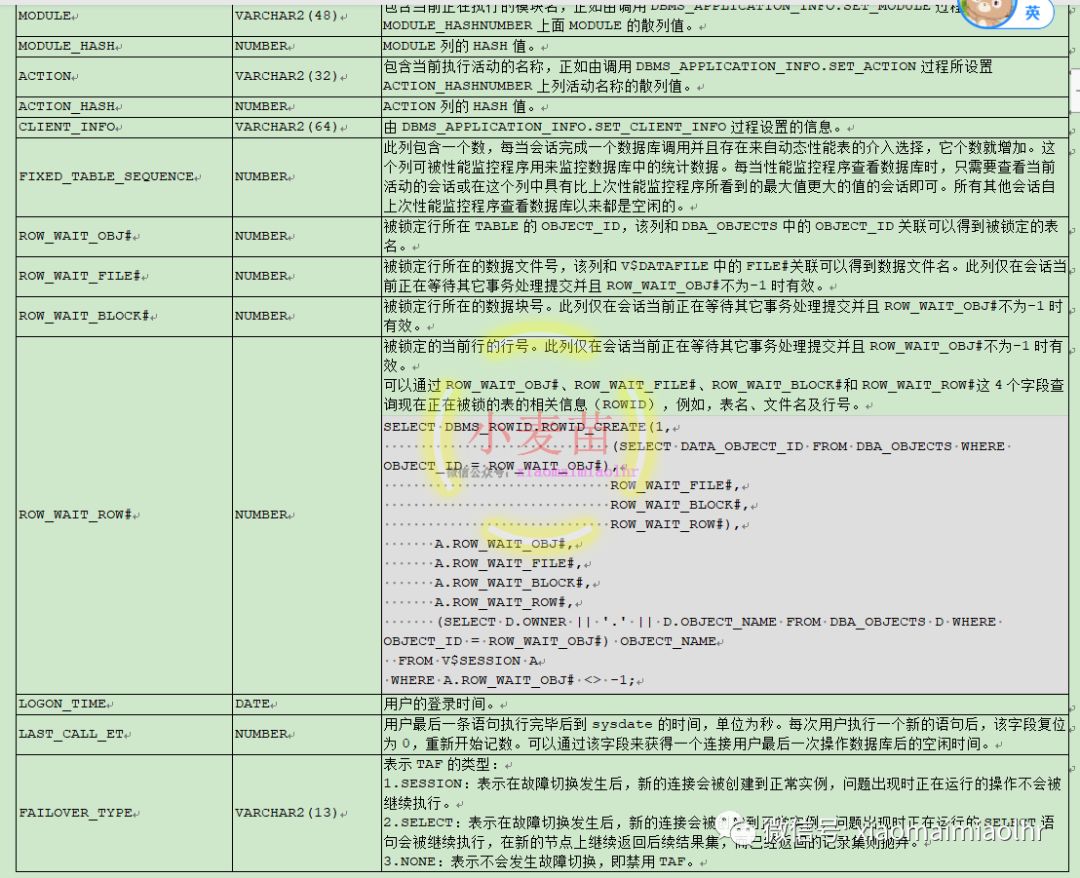The height and width of the screenshot is (878, 1080).
Task: Click the DBMS_APPLICATION_INFO.SET_ACTION description line
Action: [x=688, y=67]
